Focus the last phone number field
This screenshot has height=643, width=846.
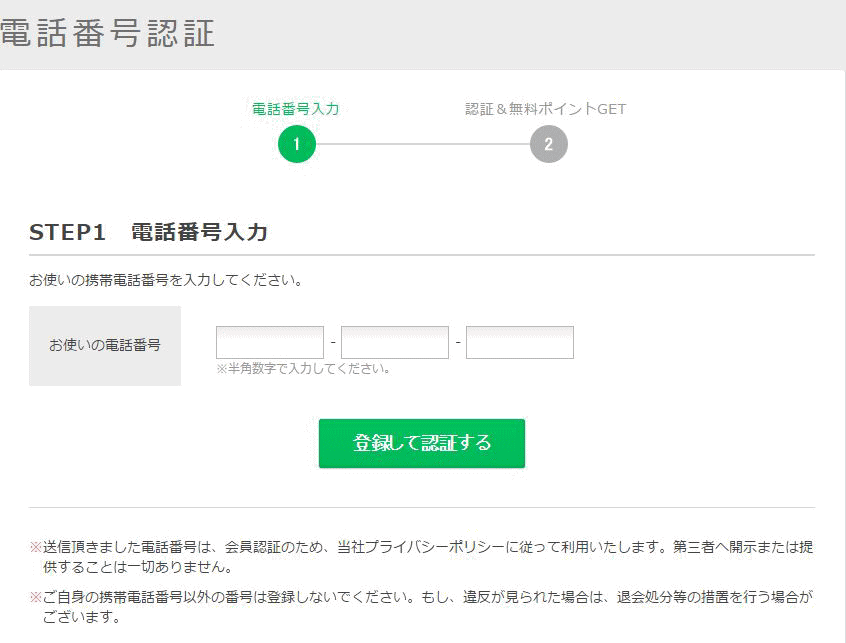pyautogui.click(x=519, y=342)
